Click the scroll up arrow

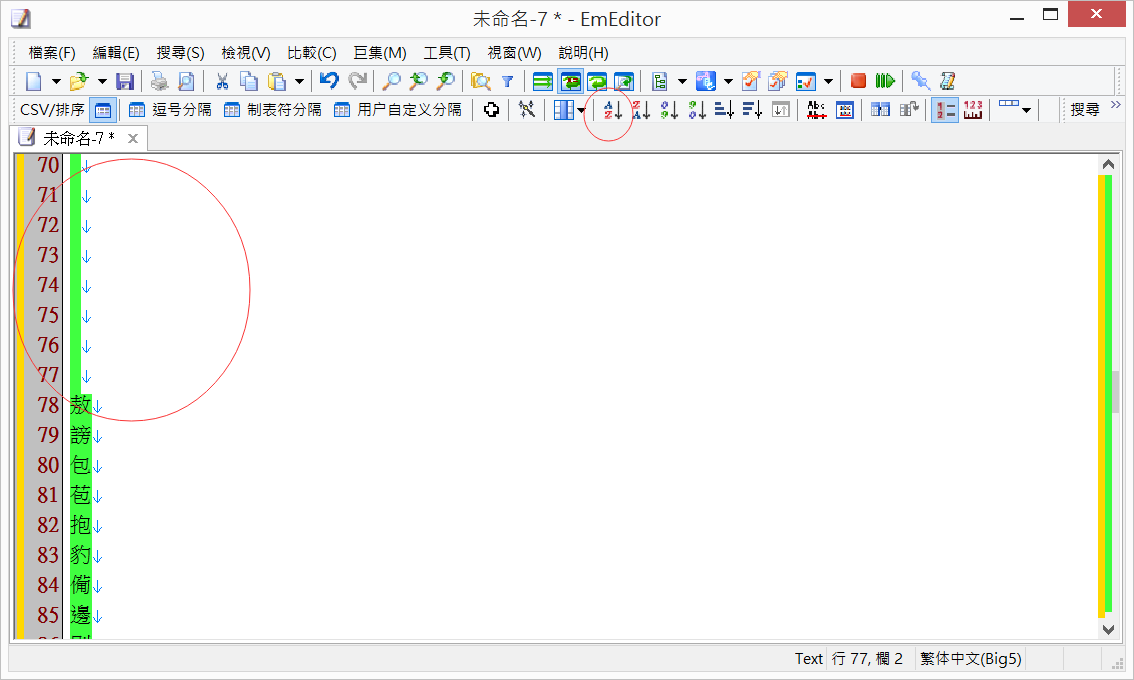point(1108,164)
